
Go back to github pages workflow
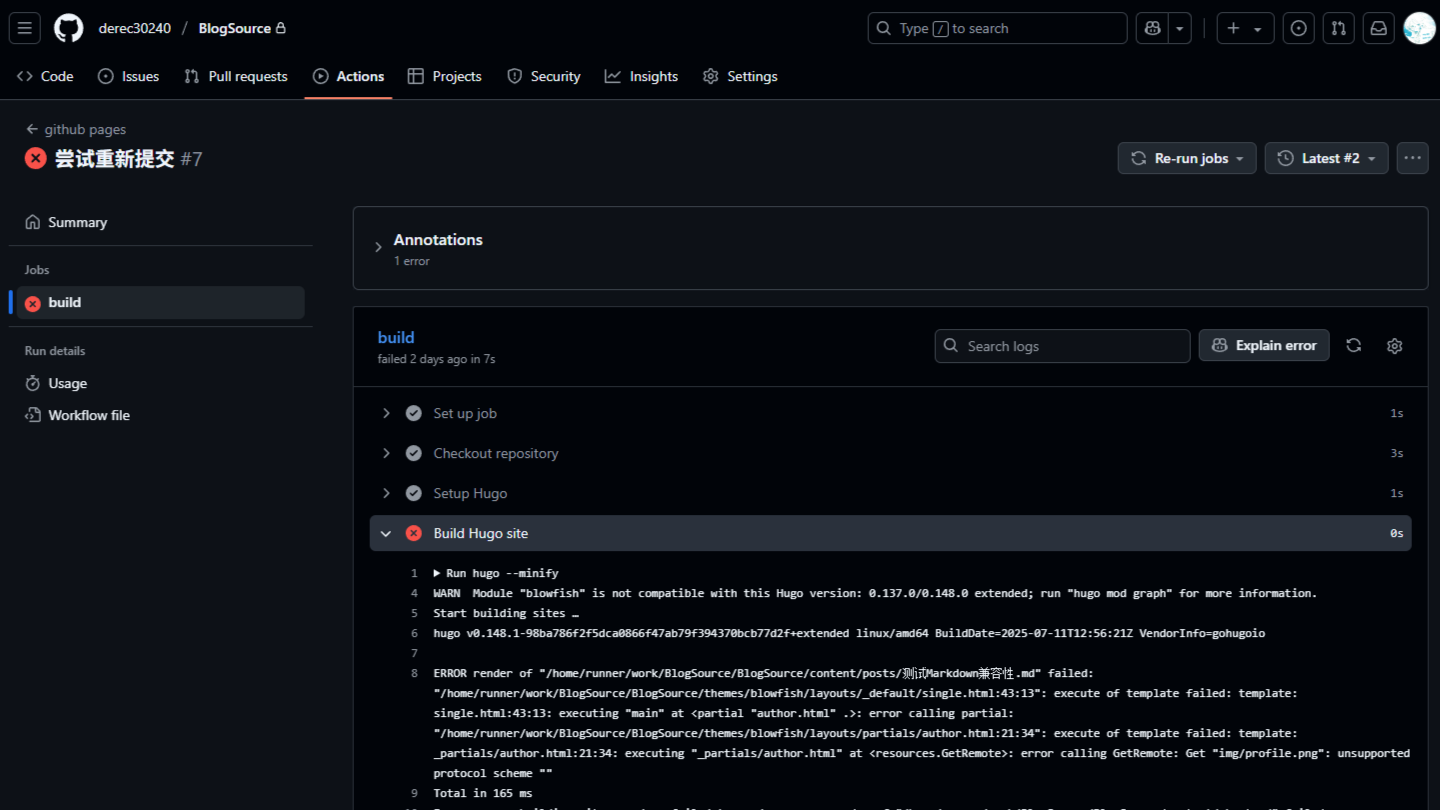[x=76, y=129]
